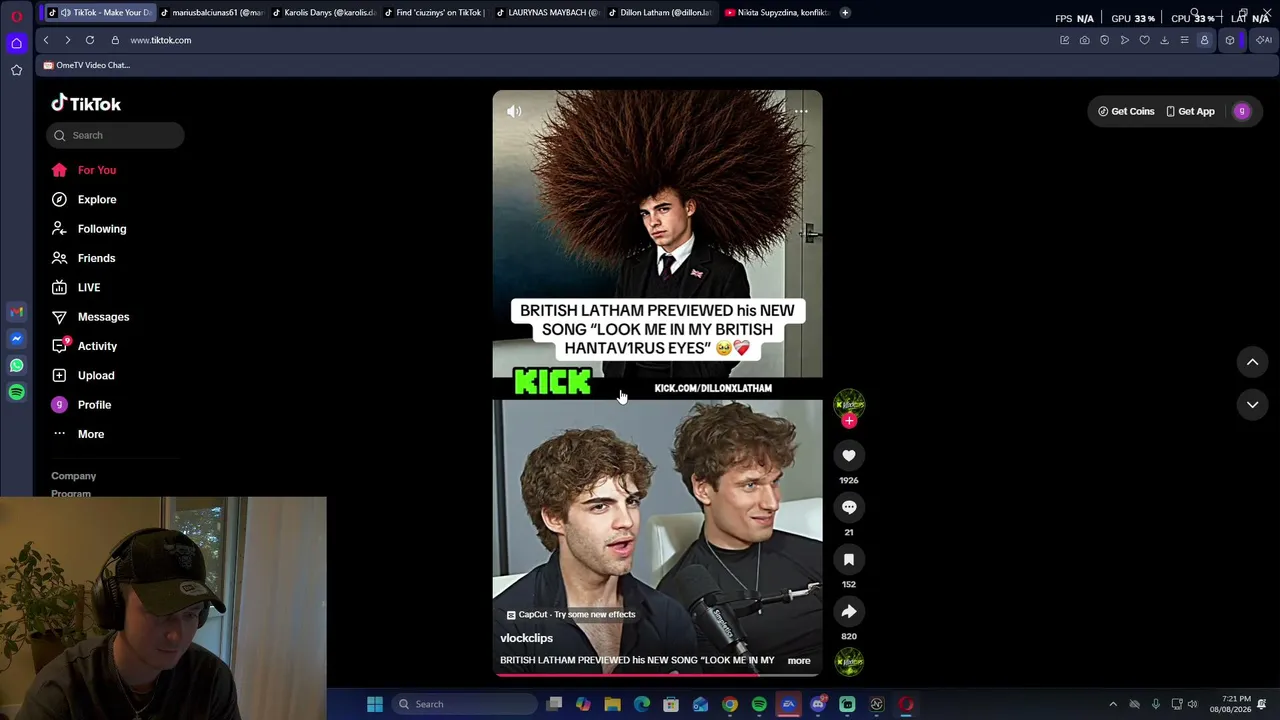Switch to the Find 'ciuzinys' on TikTok tab
1280x720 pixels.
point(436,13)
